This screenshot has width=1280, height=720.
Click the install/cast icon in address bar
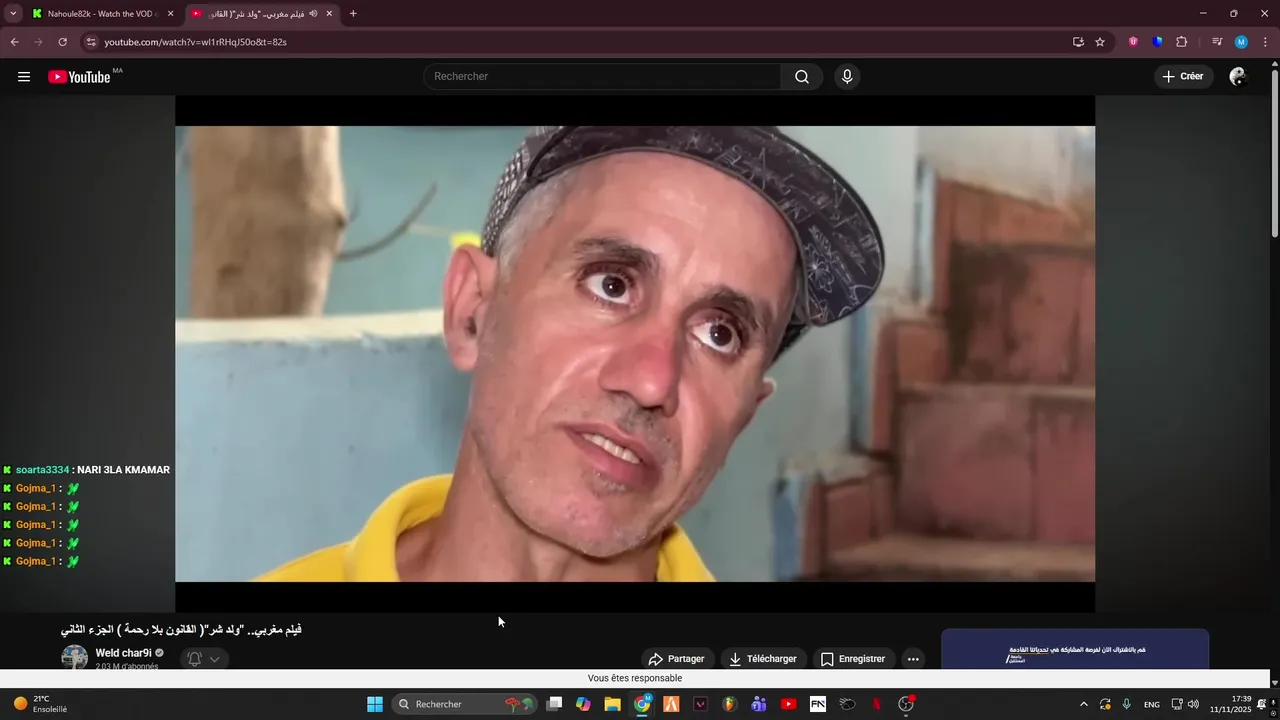(x=1078, y=42)
